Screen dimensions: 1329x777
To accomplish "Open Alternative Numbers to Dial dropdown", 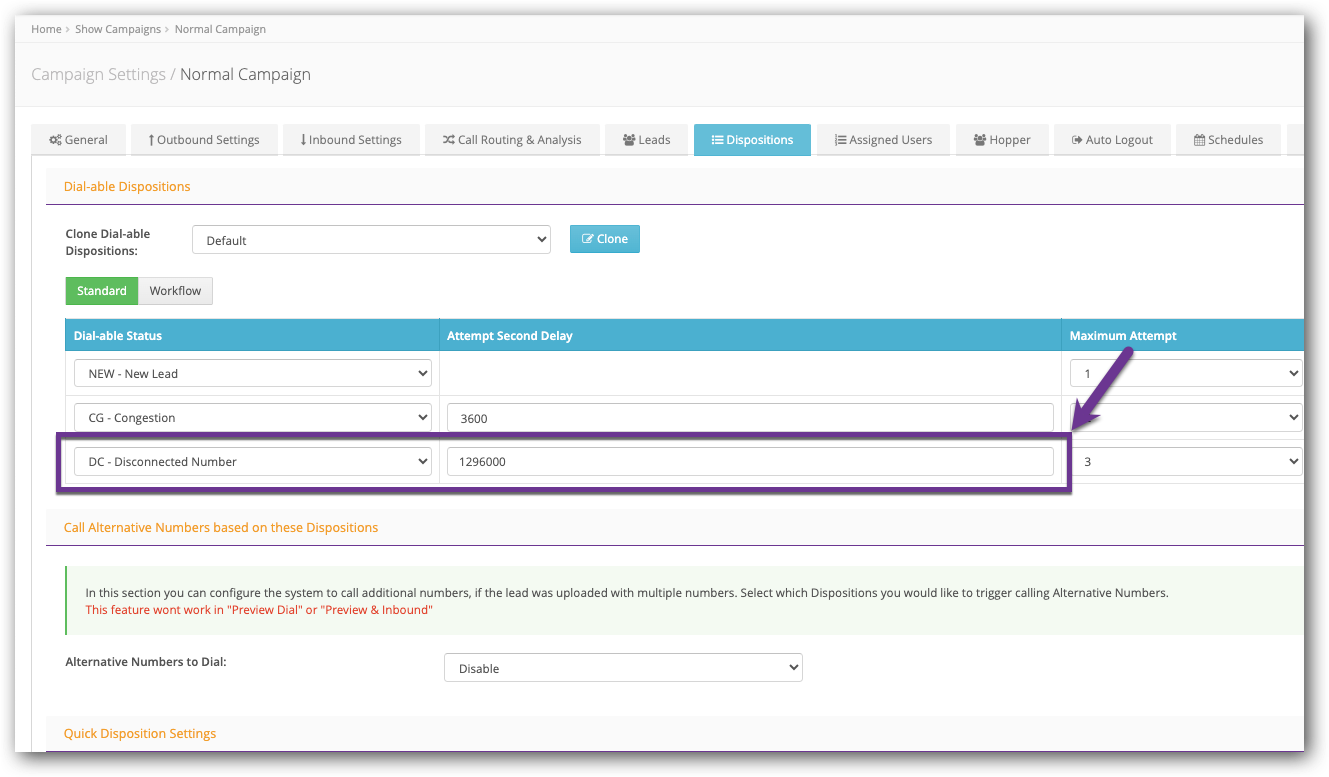I will 623,668.
